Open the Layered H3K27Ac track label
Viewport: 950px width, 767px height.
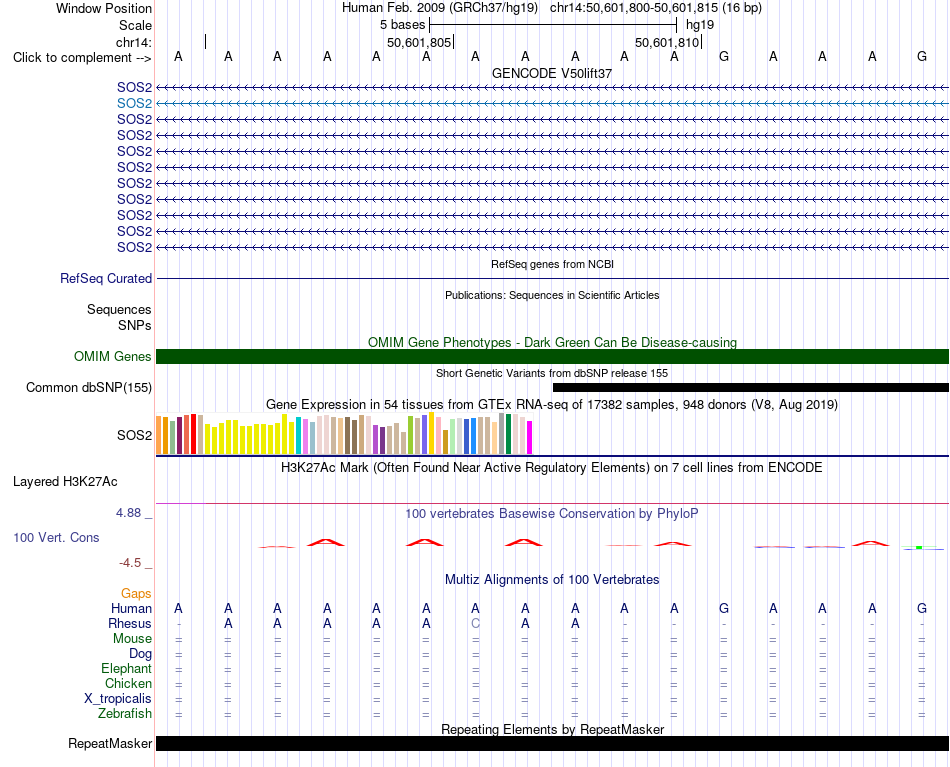tap(65, 482)
